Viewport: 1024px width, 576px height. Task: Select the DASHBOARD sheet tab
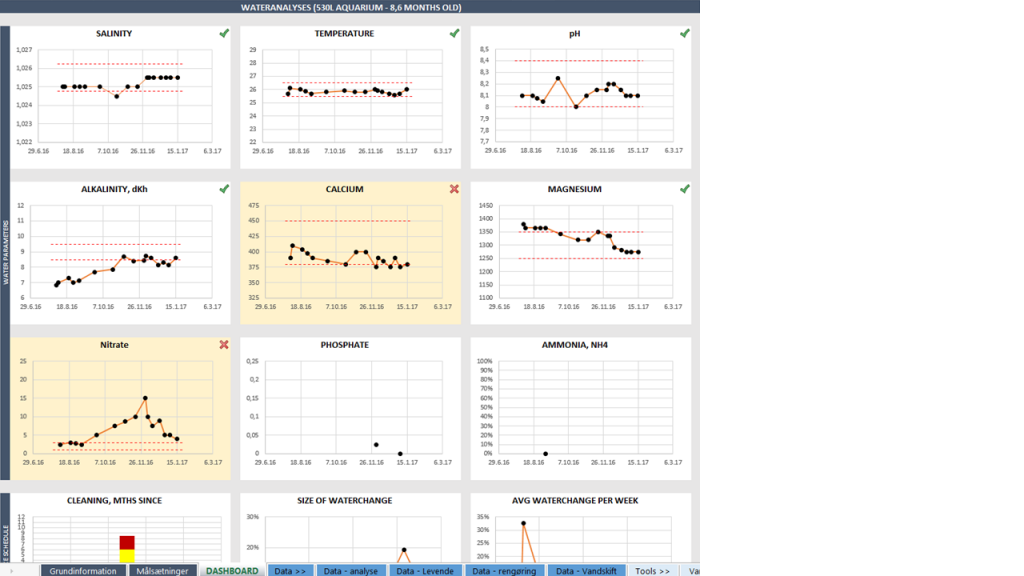232,571
